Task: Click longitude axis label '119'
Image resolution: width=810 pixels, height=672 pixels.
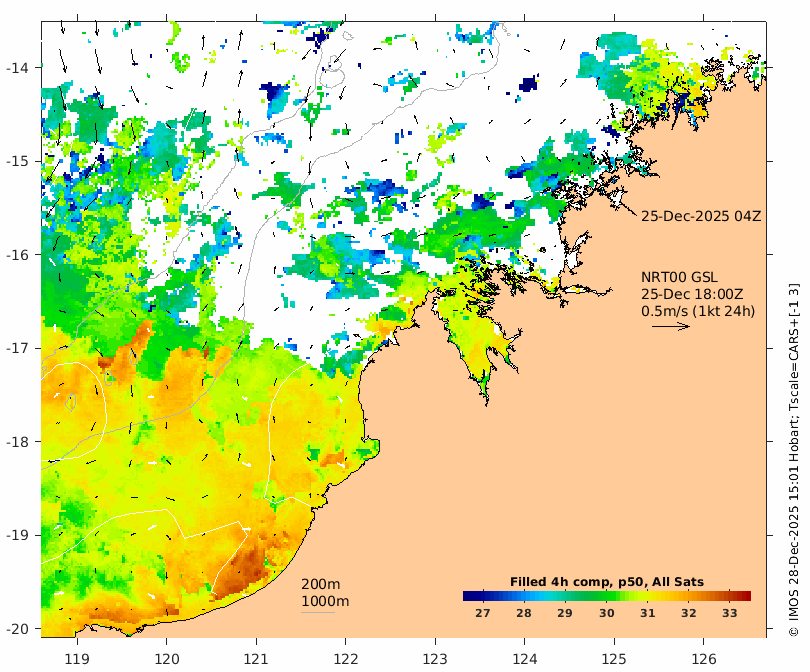Action: [x=77, y=659]
